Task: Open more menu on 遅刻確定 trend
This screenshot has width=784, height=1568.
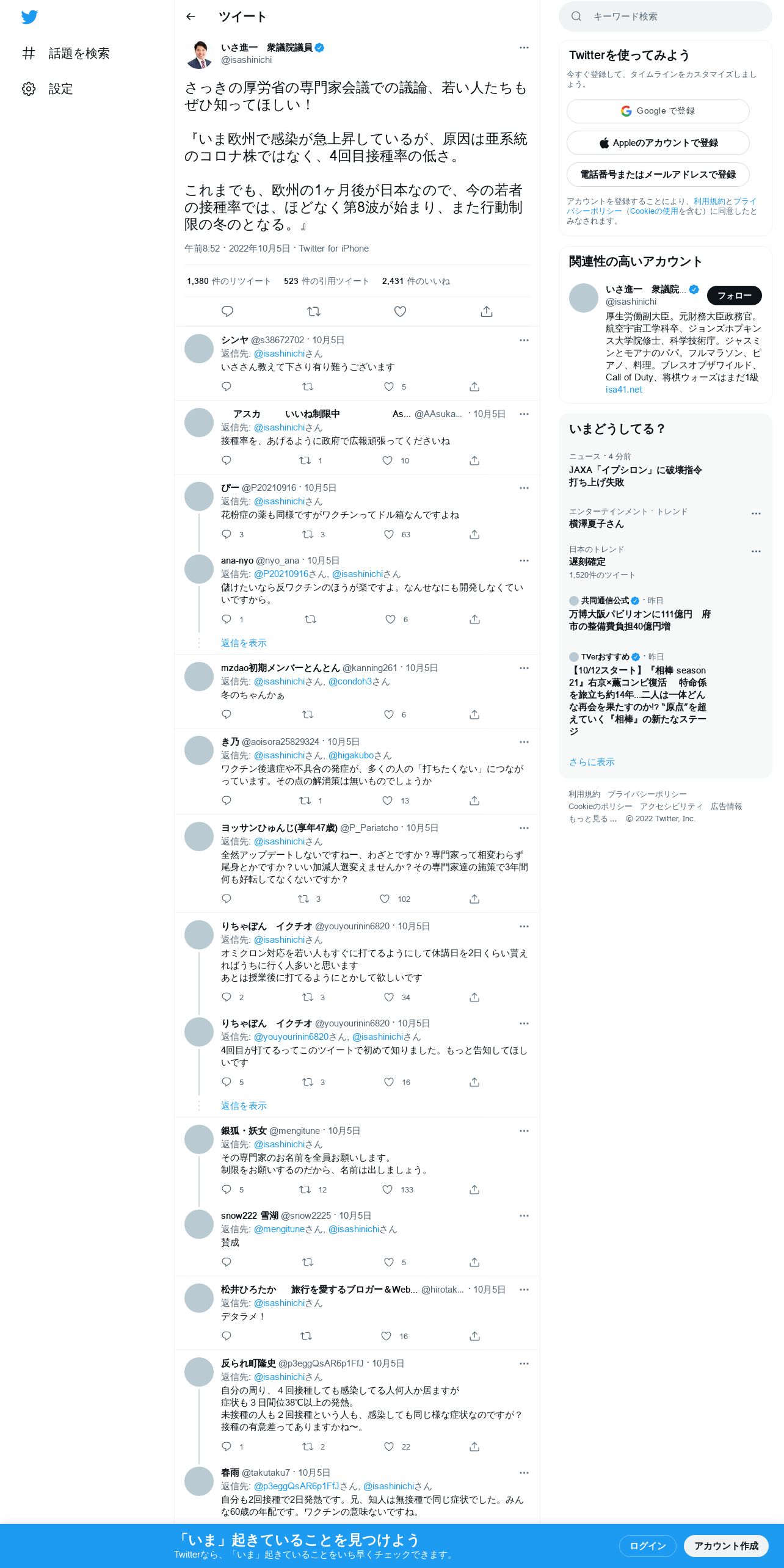Action: [756, 551]
